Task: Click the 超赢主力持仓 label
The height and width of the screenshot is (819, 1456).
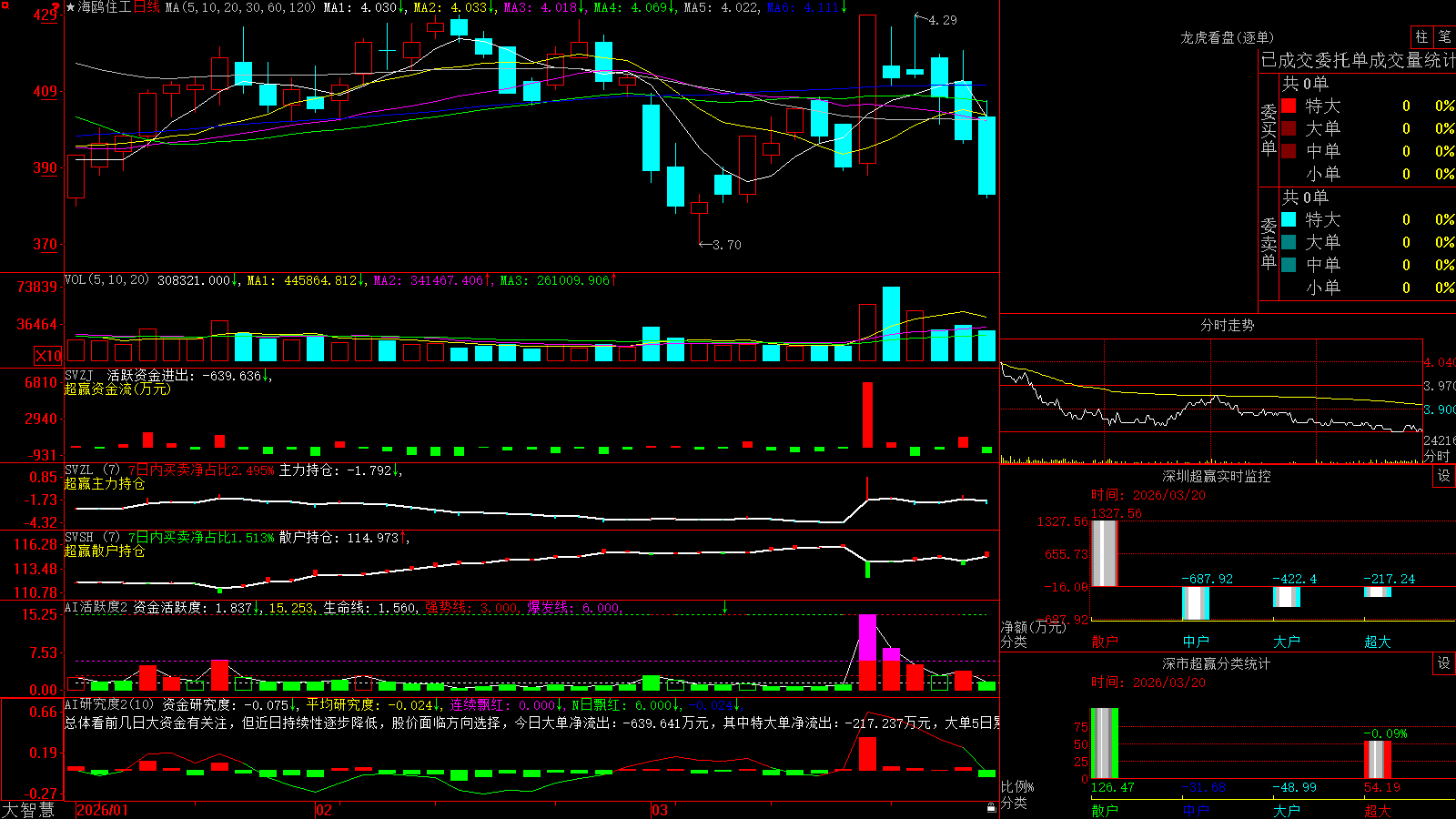Action: [x=105, y=483]
